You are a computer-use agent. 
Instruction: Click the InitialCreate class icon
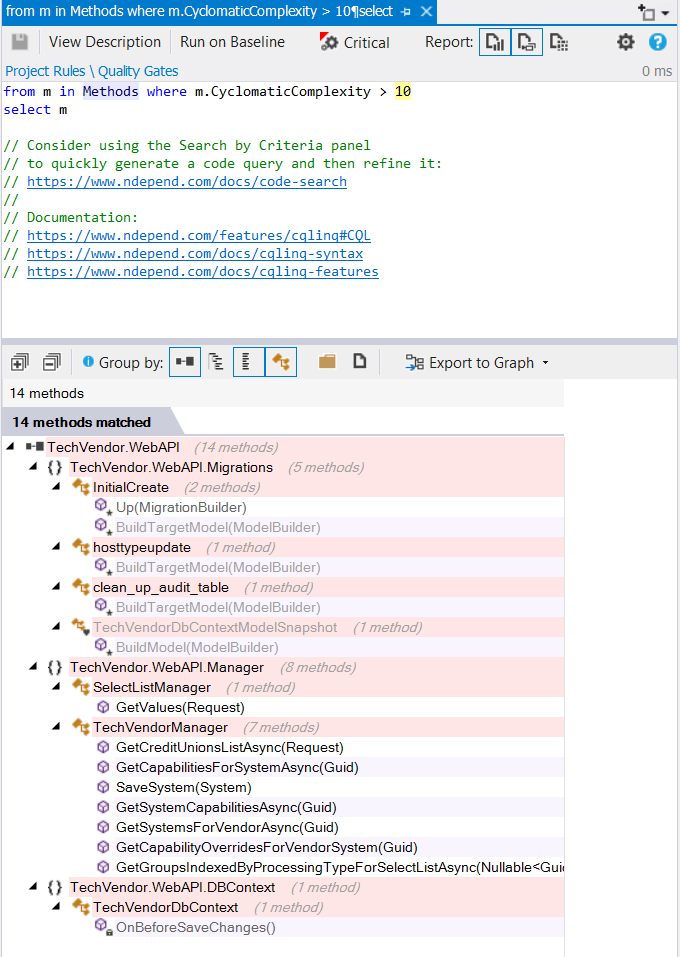(x=81, y=487)
